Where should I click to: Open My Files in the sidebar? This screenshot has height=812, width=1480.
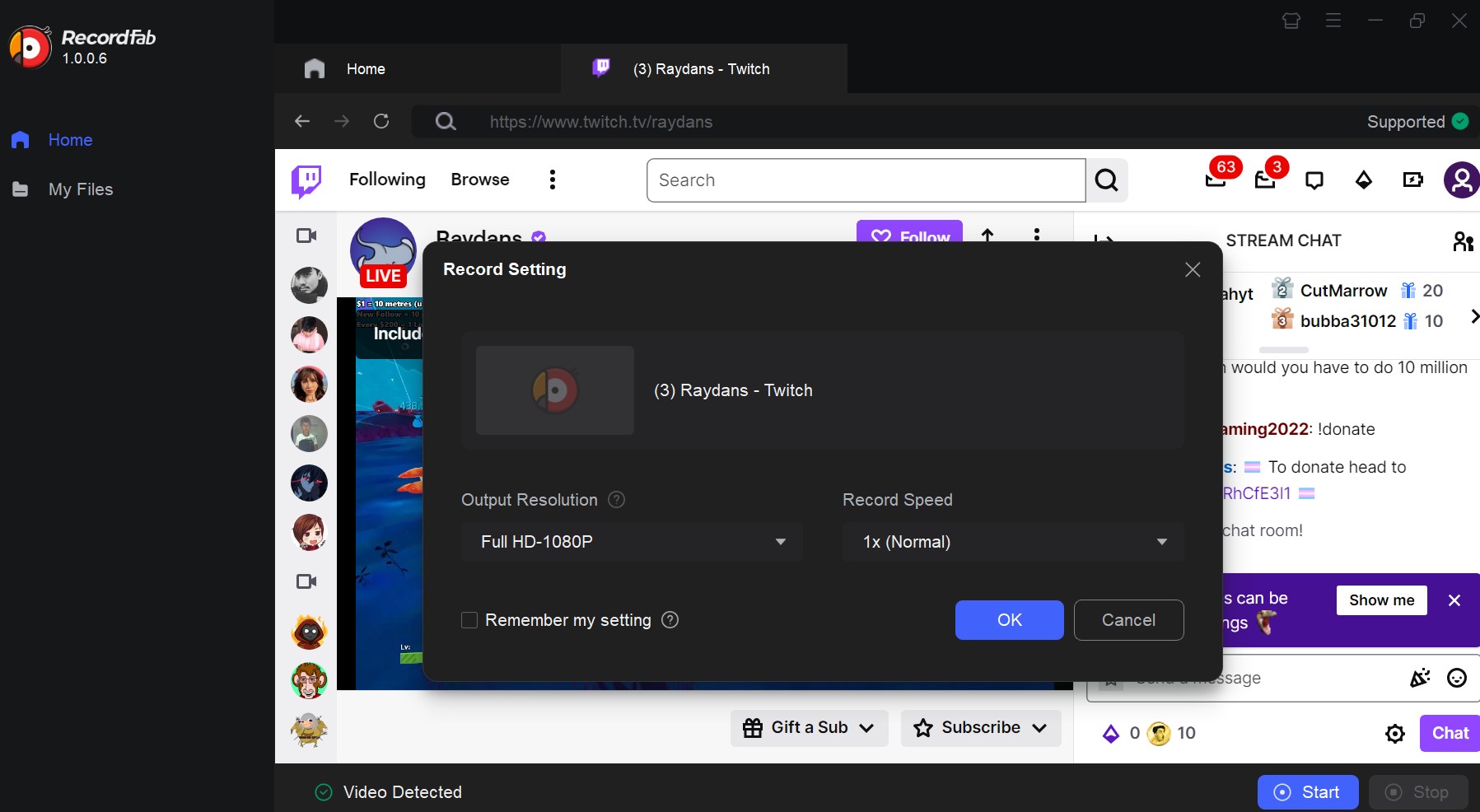point(63,189)
